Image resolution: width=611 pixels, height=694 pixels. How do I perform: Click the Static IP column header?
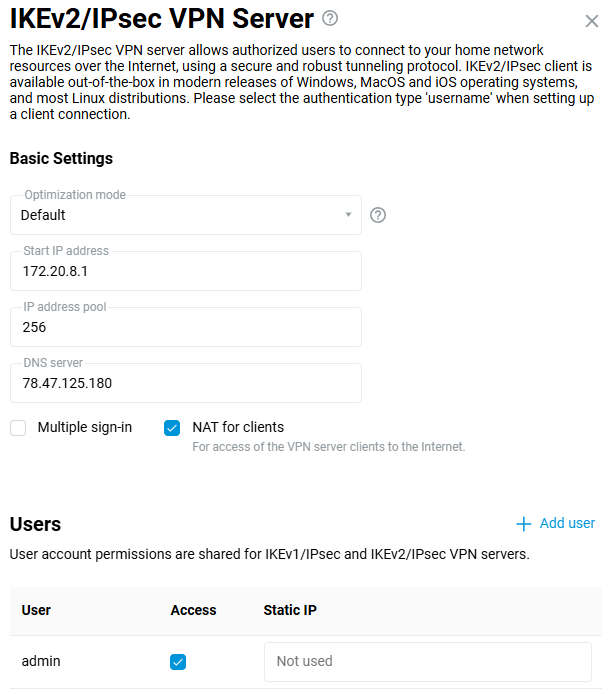pos(290,610)
